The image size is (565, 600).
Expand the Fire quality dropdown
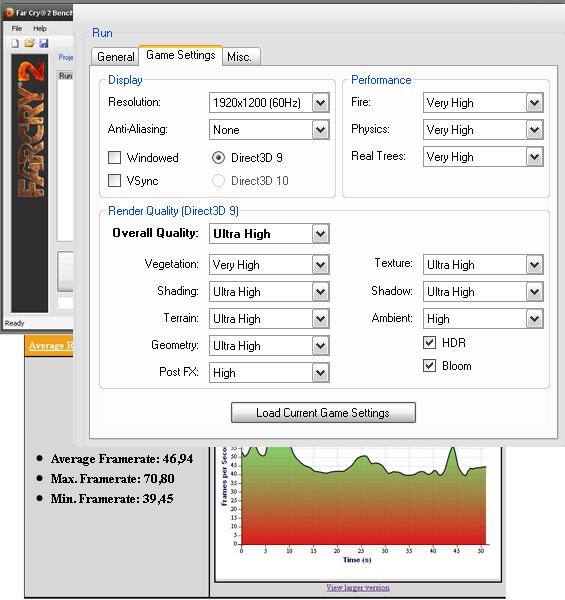tap(483, 103)
